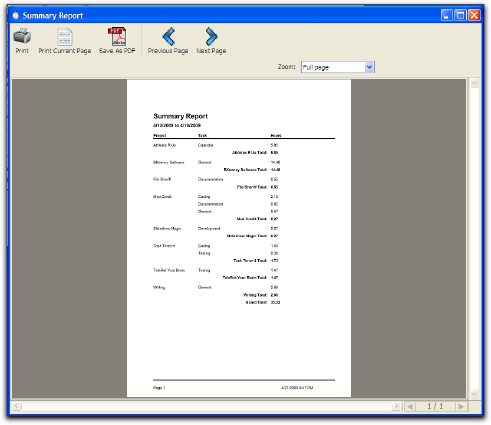
Task: Click horizontal scrollbar left arrow
Action: [17, 406]
